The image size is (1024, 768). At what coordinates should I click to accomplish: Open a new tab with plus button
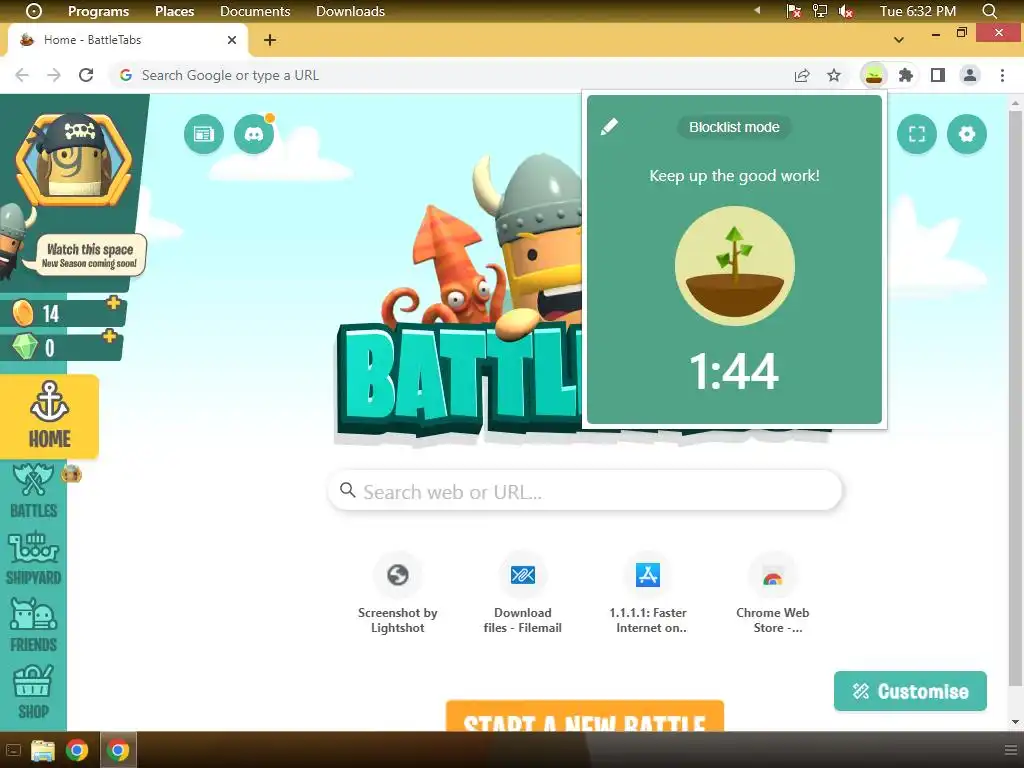click(270, 40)
